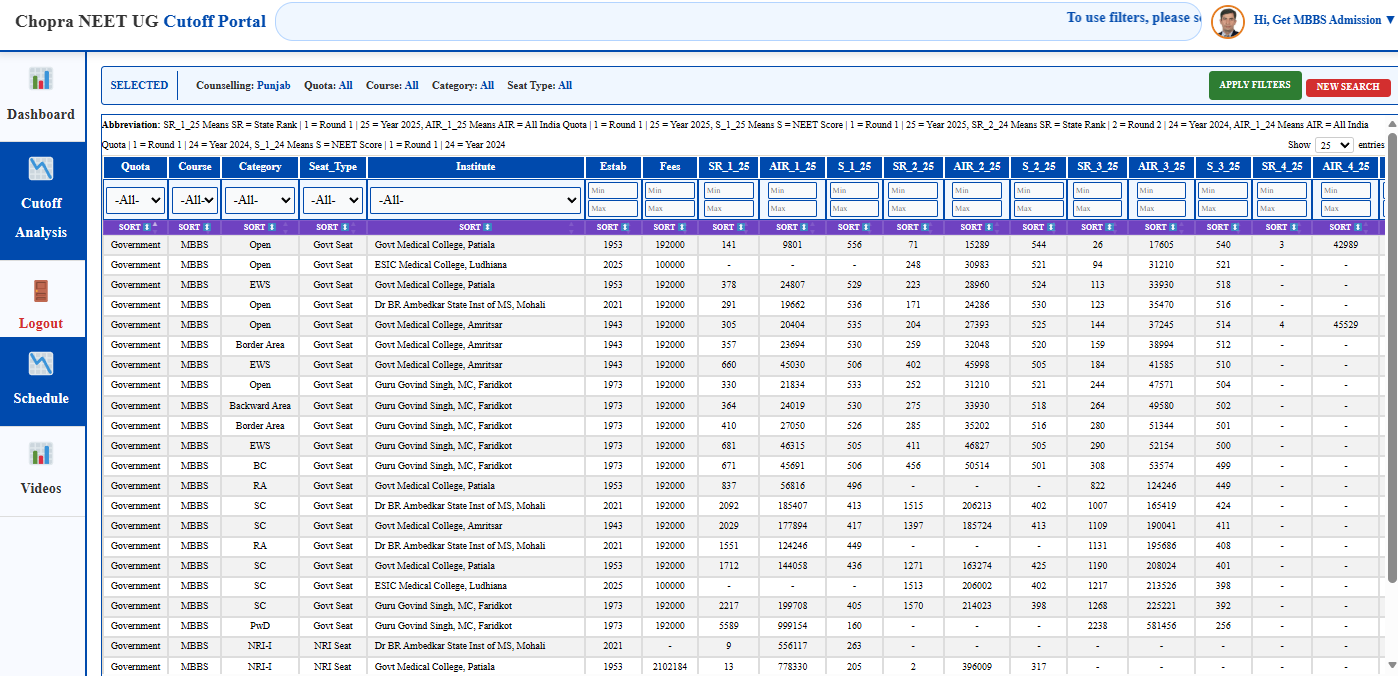Click the Logout door icon
Screen dimensions: 1398x676
[x=41, y=291]
